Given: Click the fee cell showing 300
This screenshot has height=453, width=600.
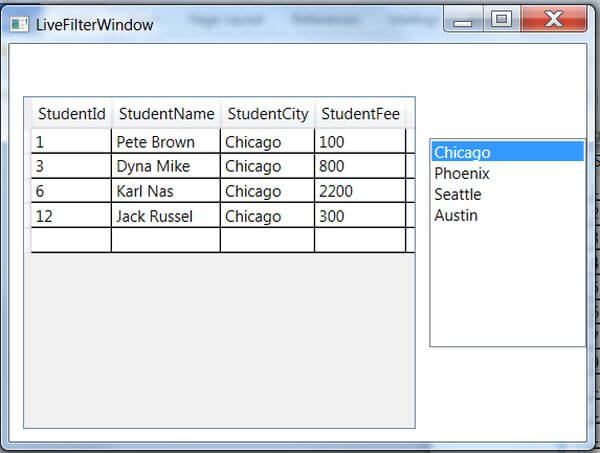Looking at the screenshot, I should [x=360, y=216].
